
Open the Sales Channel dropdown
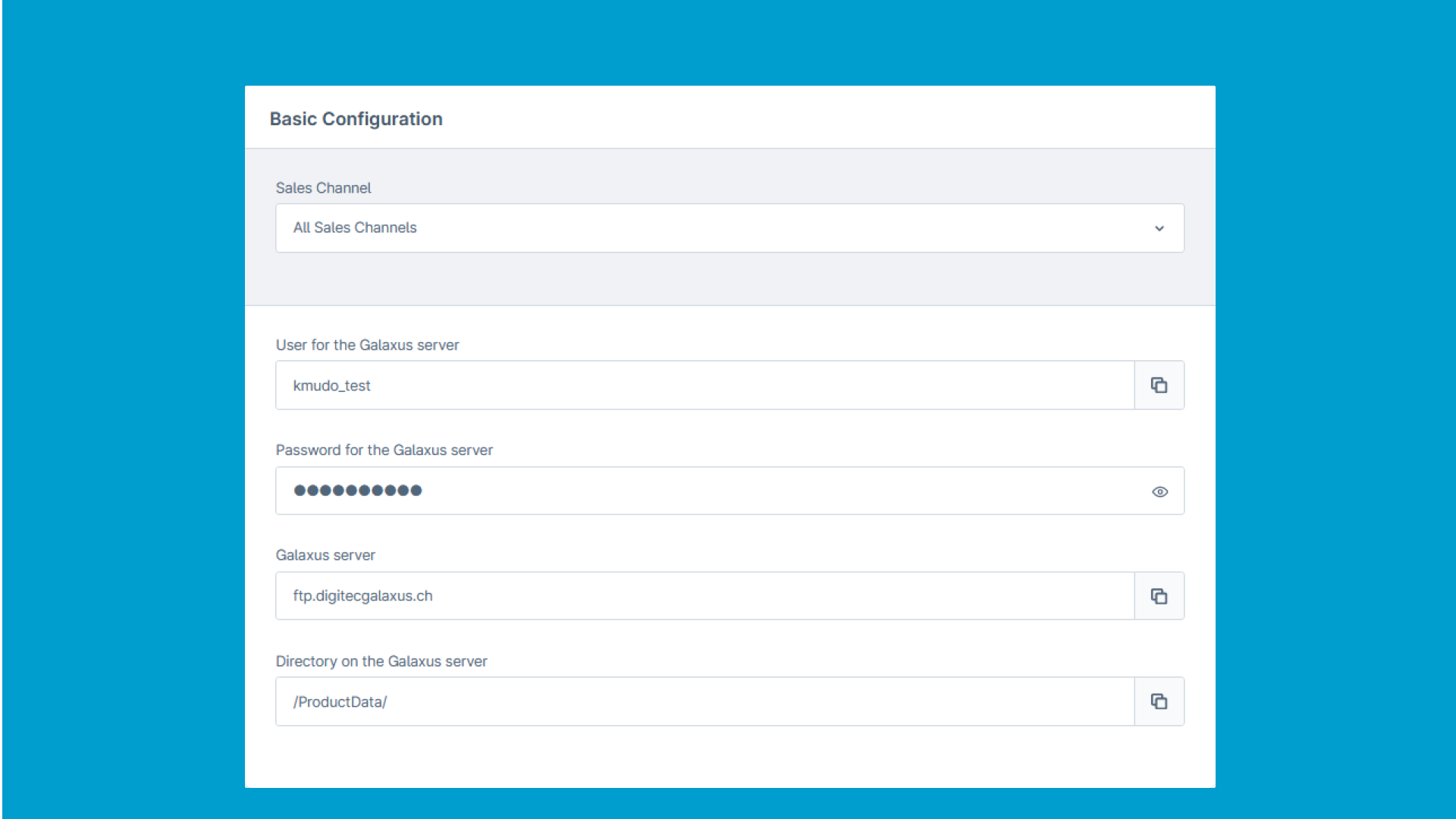[730, 227]
